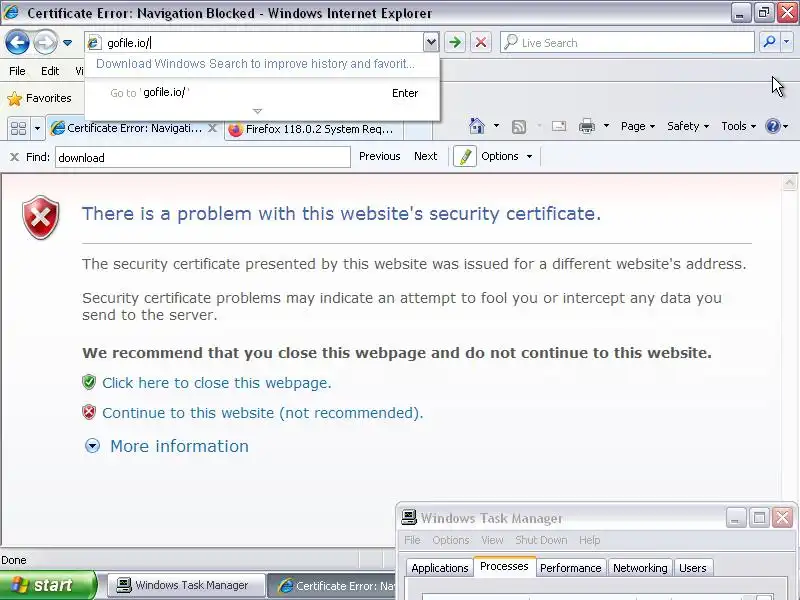Click the Help question mark icon
The width and height of the screenshot is (800, 600).
tap(773, 126)
